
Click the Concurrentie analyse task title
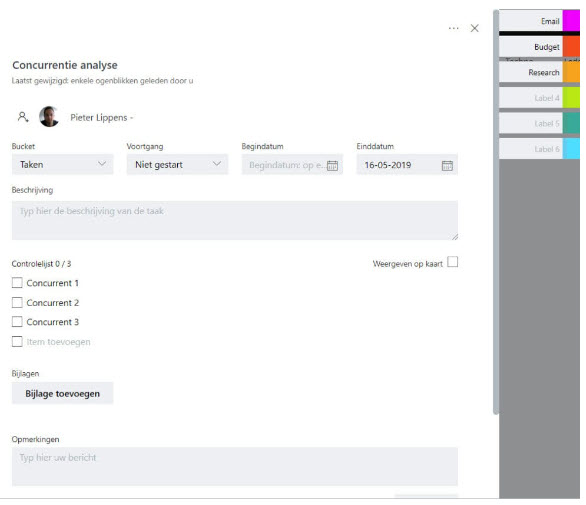tap(65, 65)
